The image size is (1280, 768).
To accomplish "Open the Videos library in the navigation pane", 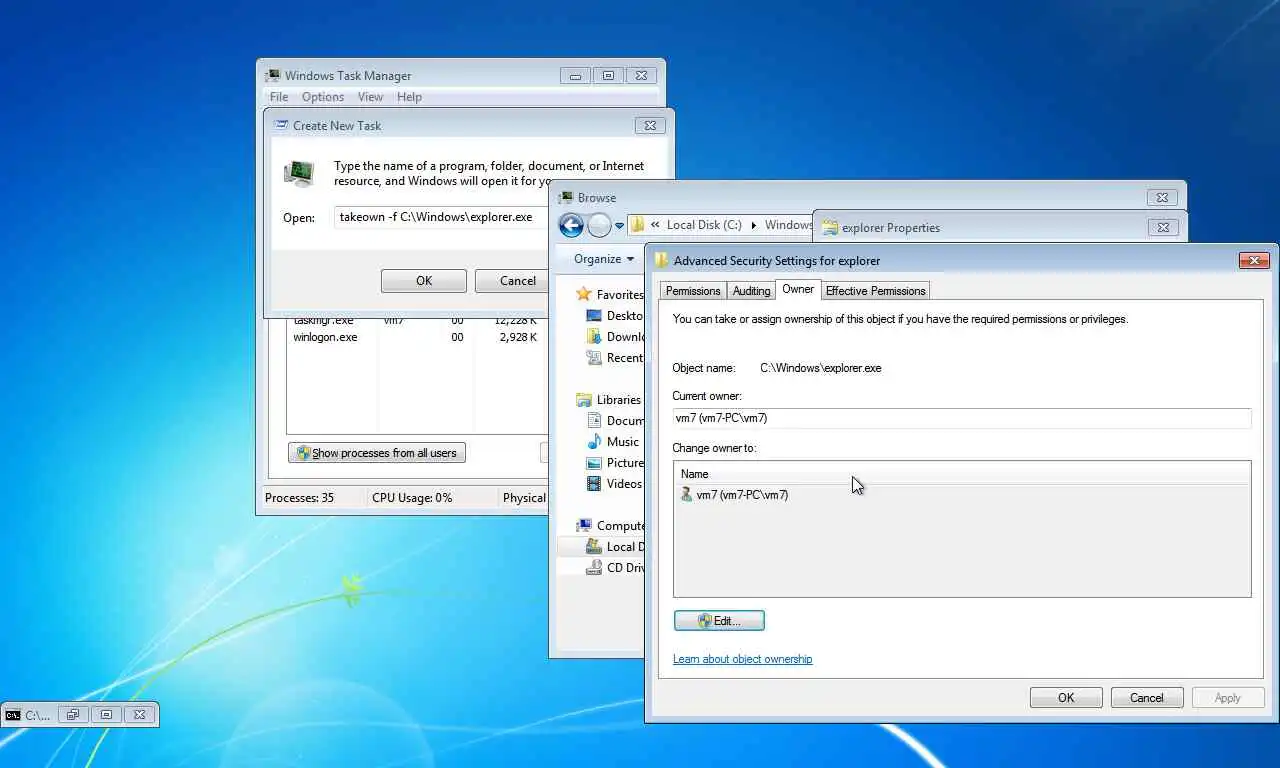I will coord(614,483).
